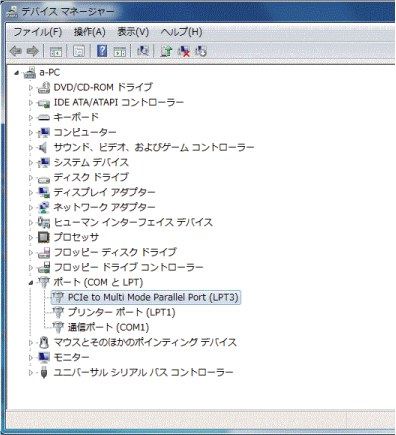This screenshot has height=435, width=396.
Task: Select the フロッピー ディスク ドライブ row text
Action: click(x=115, y=252)
